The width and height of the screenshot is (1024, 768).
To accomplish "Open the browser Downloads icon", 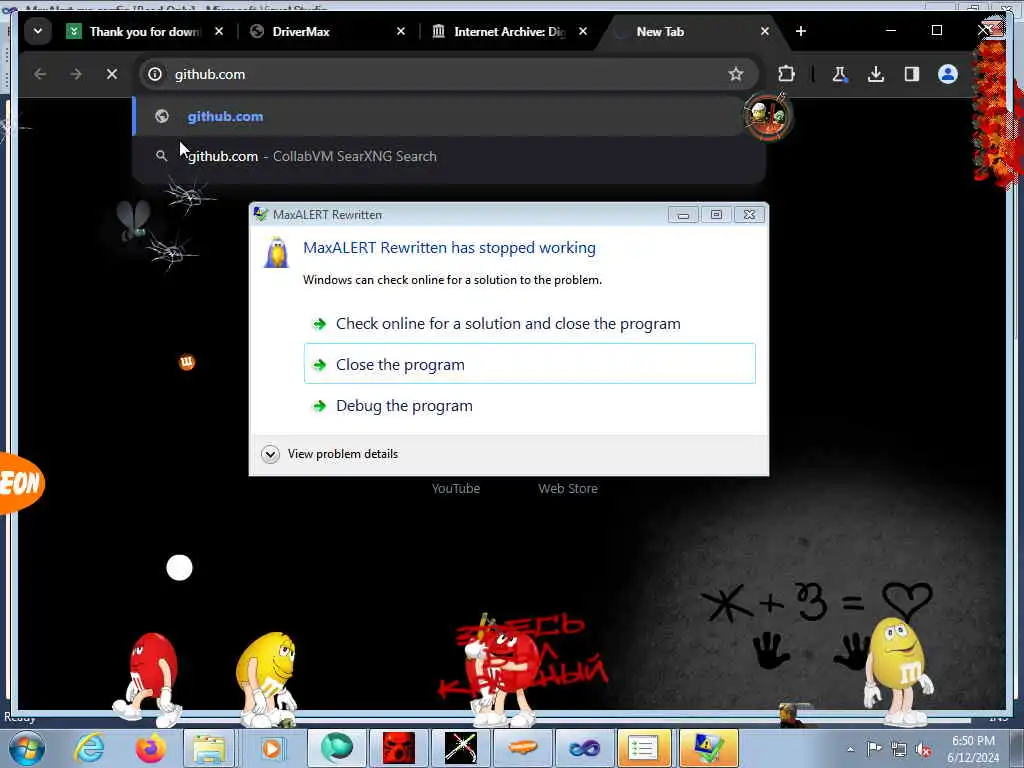I will click(876, 74).
